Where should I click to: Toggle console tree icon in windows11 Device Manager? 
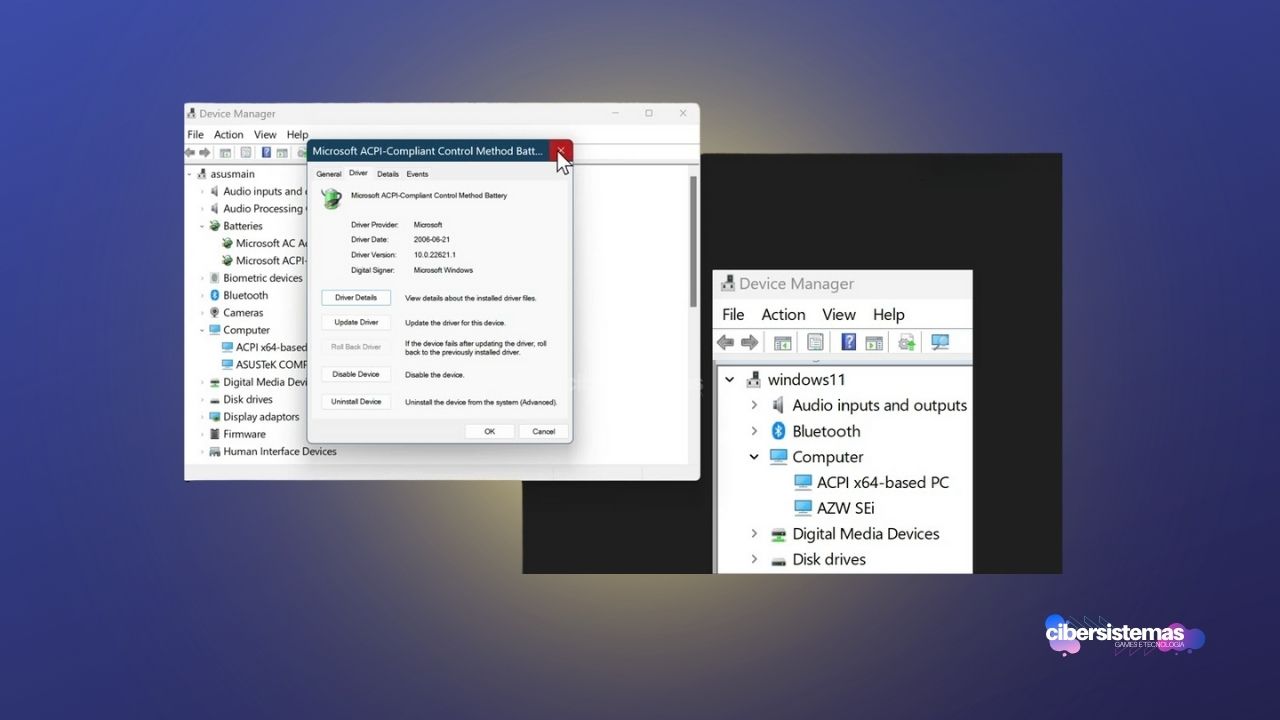pyautogui.click(x=782, y=342)
